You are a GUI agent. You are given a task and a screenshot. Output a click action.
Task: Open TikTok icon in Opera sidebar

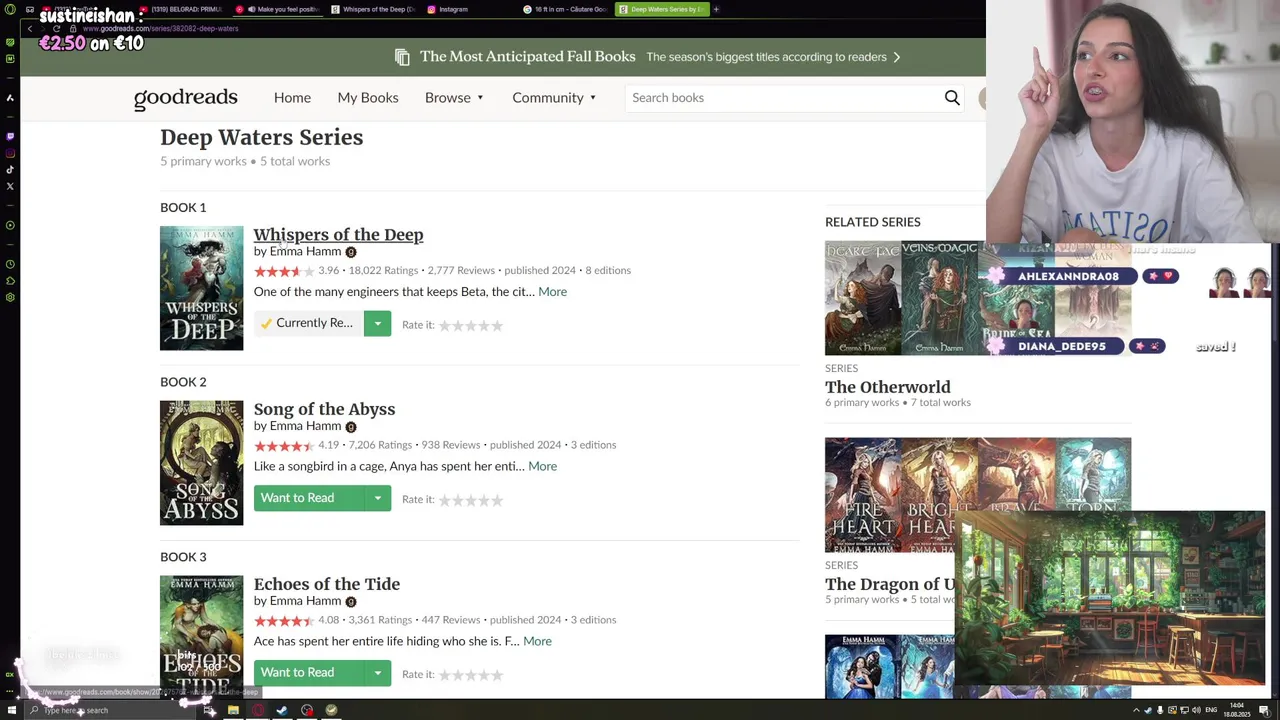(x=10, y=170)
